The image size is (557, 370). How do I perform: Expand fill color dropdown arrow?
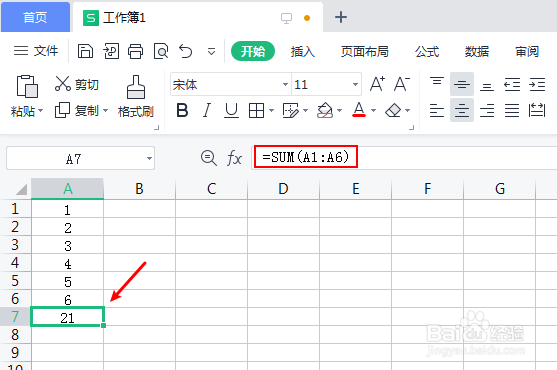340,110
